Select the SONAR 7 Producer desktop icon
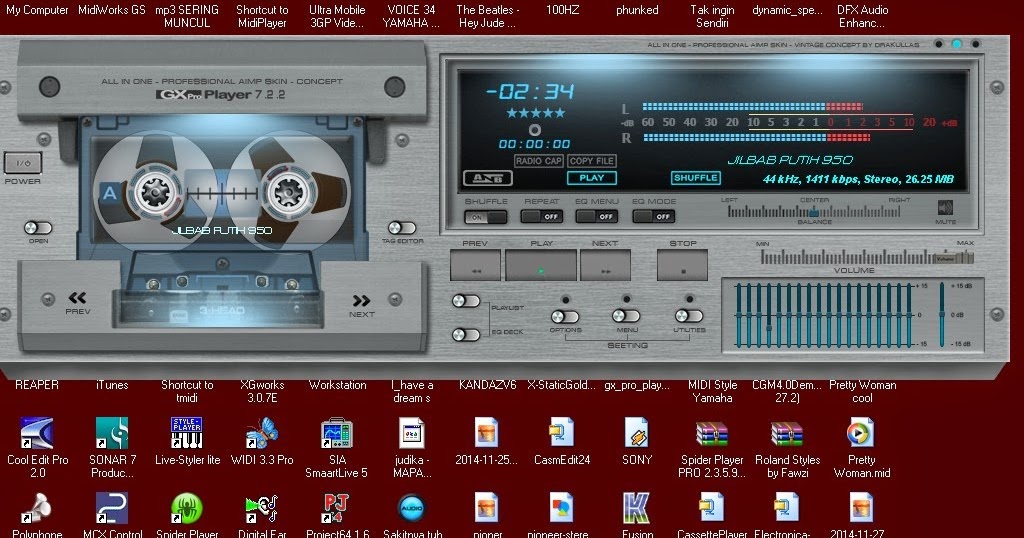The image size is (1024, 538). 112,433
